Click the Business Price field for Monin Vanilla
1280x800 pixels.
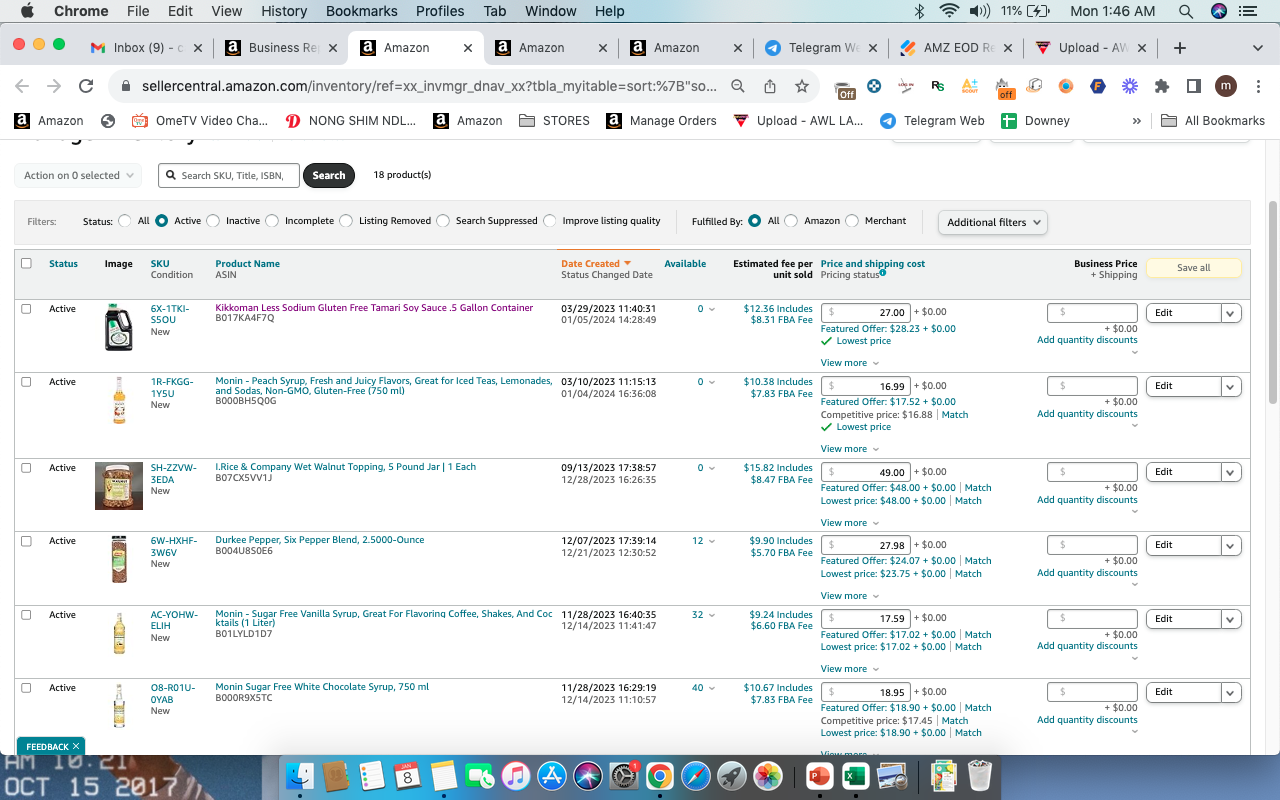1092,619
